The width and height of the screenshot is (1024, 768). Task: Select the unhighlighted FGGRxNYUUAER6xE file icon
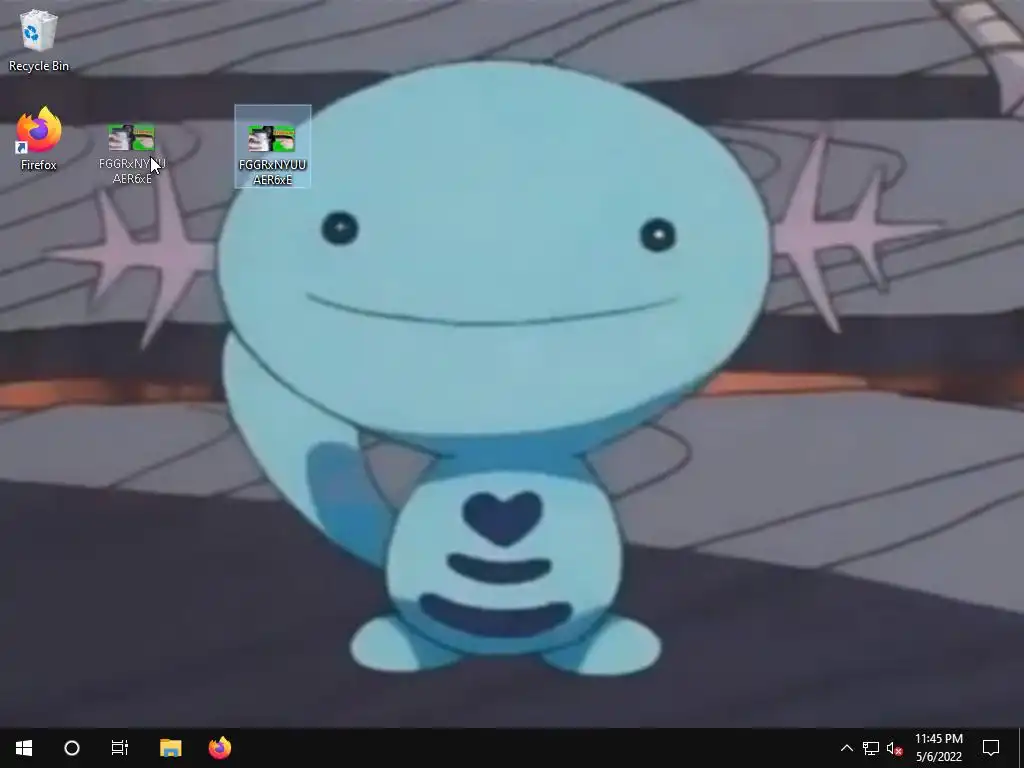(132, 154)
